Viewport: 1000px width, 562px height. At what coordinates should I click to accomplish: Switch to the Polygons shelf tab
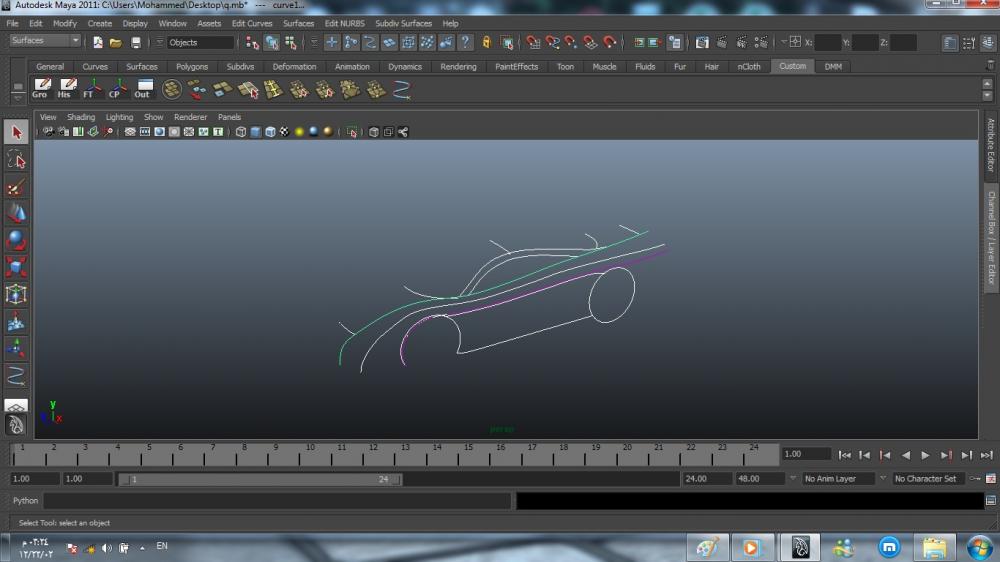(x=192, y=67)
